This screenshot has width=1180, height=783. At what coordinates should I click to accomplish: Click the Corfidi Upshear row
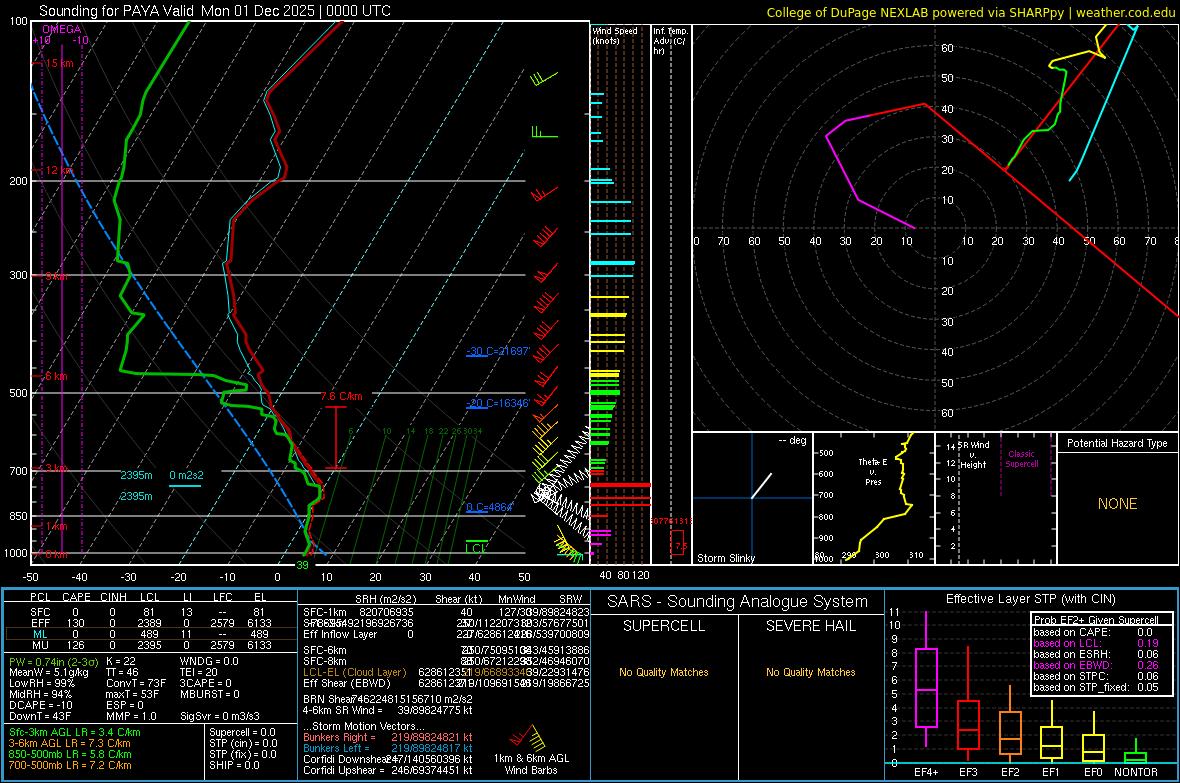point(388,770)
